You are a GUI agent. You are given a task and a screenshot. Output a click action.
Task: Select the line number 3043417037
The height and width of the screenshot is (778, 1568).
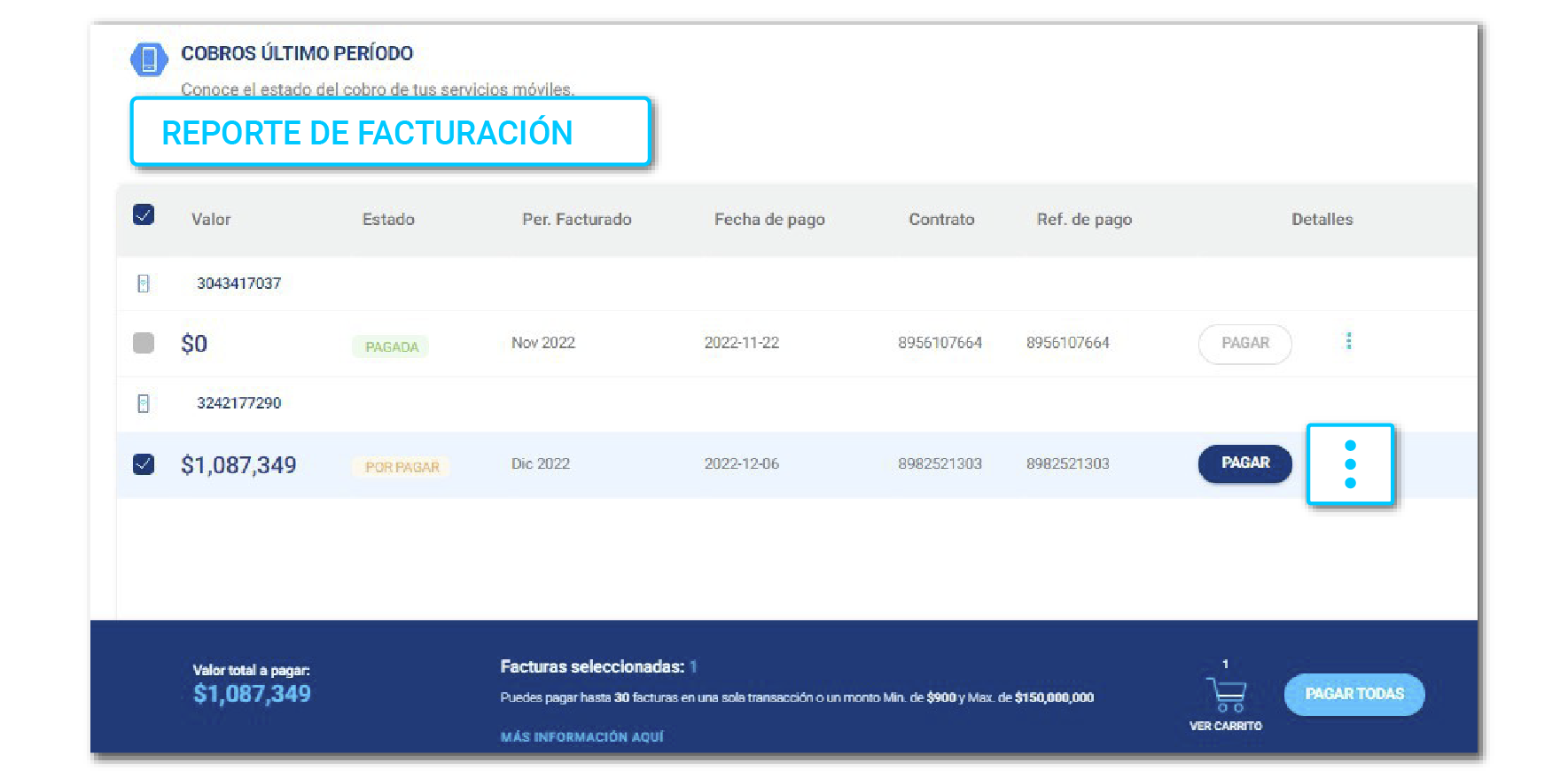(238, 284)
